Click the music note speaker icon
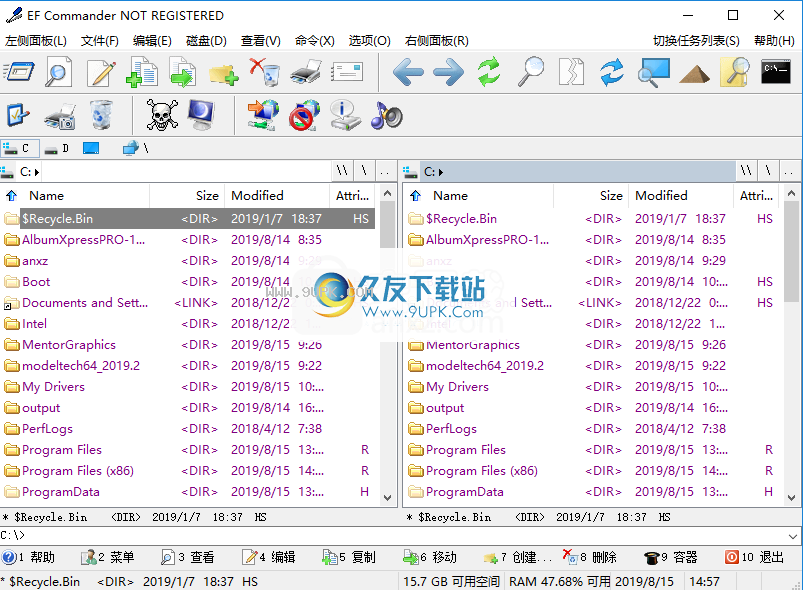 [387, 115]
